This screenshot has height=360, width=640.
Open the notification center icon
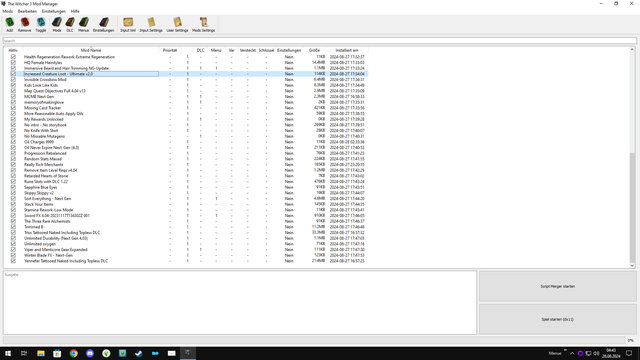[629, 353]
